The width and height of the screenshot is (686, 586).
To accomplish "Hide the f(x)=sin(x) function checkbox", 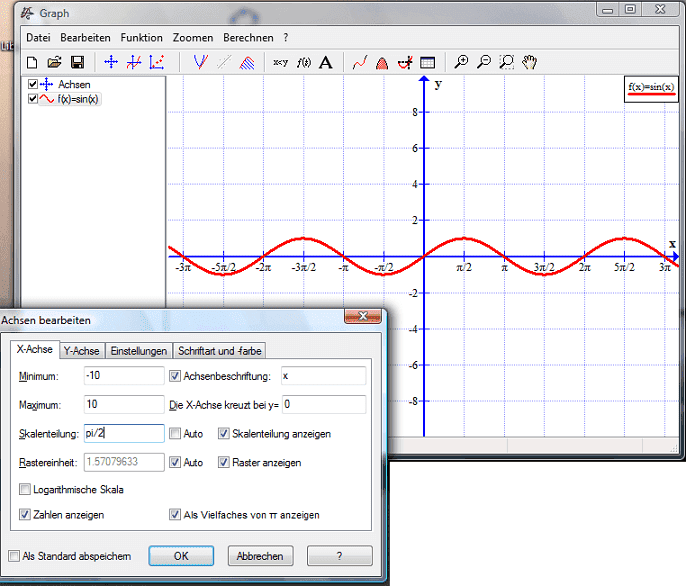I will point(33,99).
